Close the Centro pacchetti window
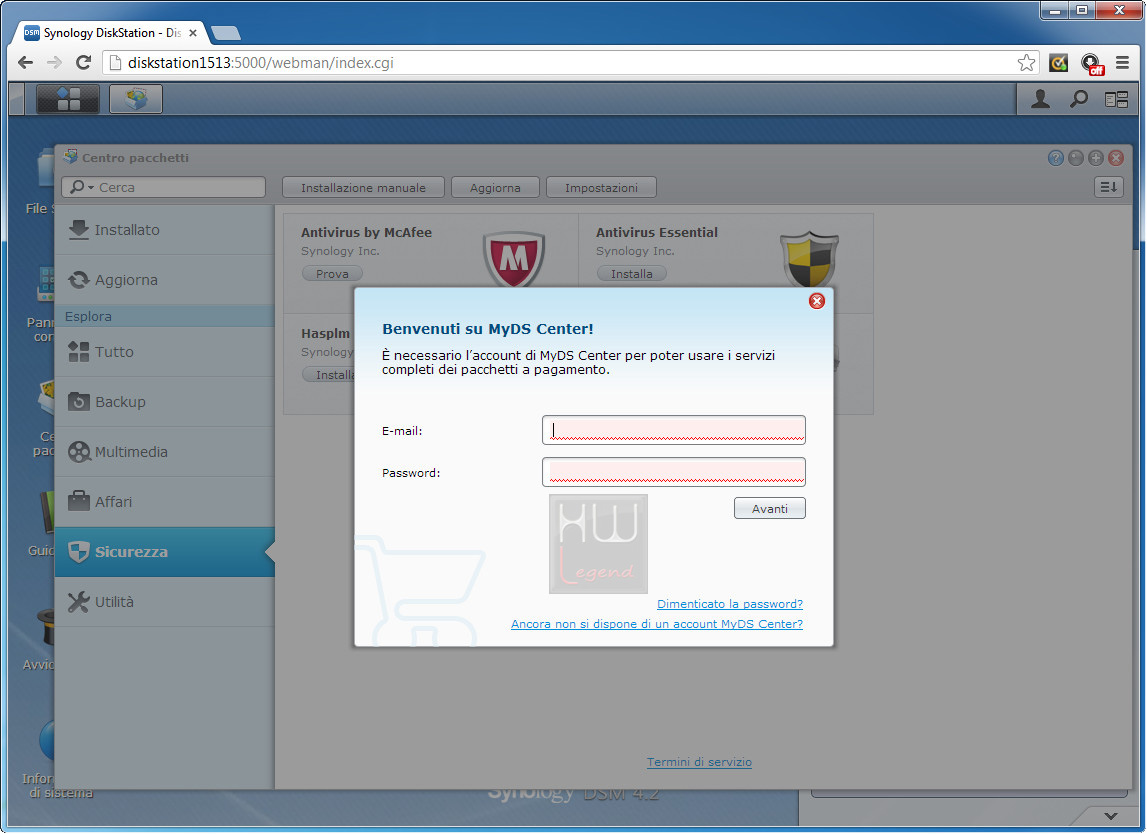 pyautogui.click(x=1116, y=158)
